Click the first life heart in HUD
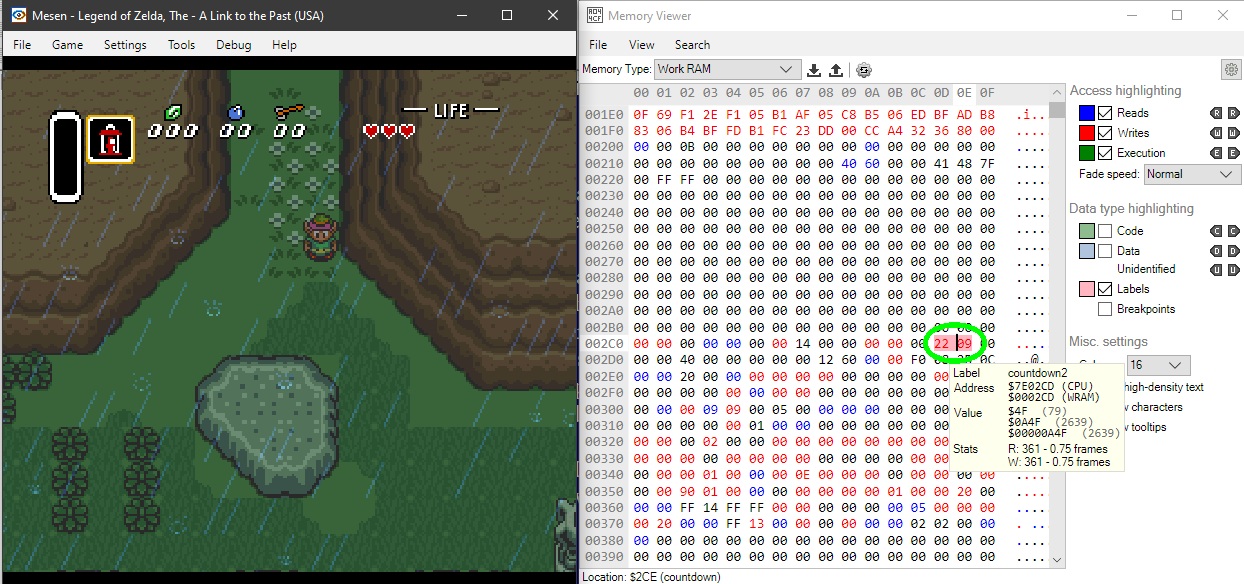This screenshot has height=584, width=1244. click(x=371, y=131)
